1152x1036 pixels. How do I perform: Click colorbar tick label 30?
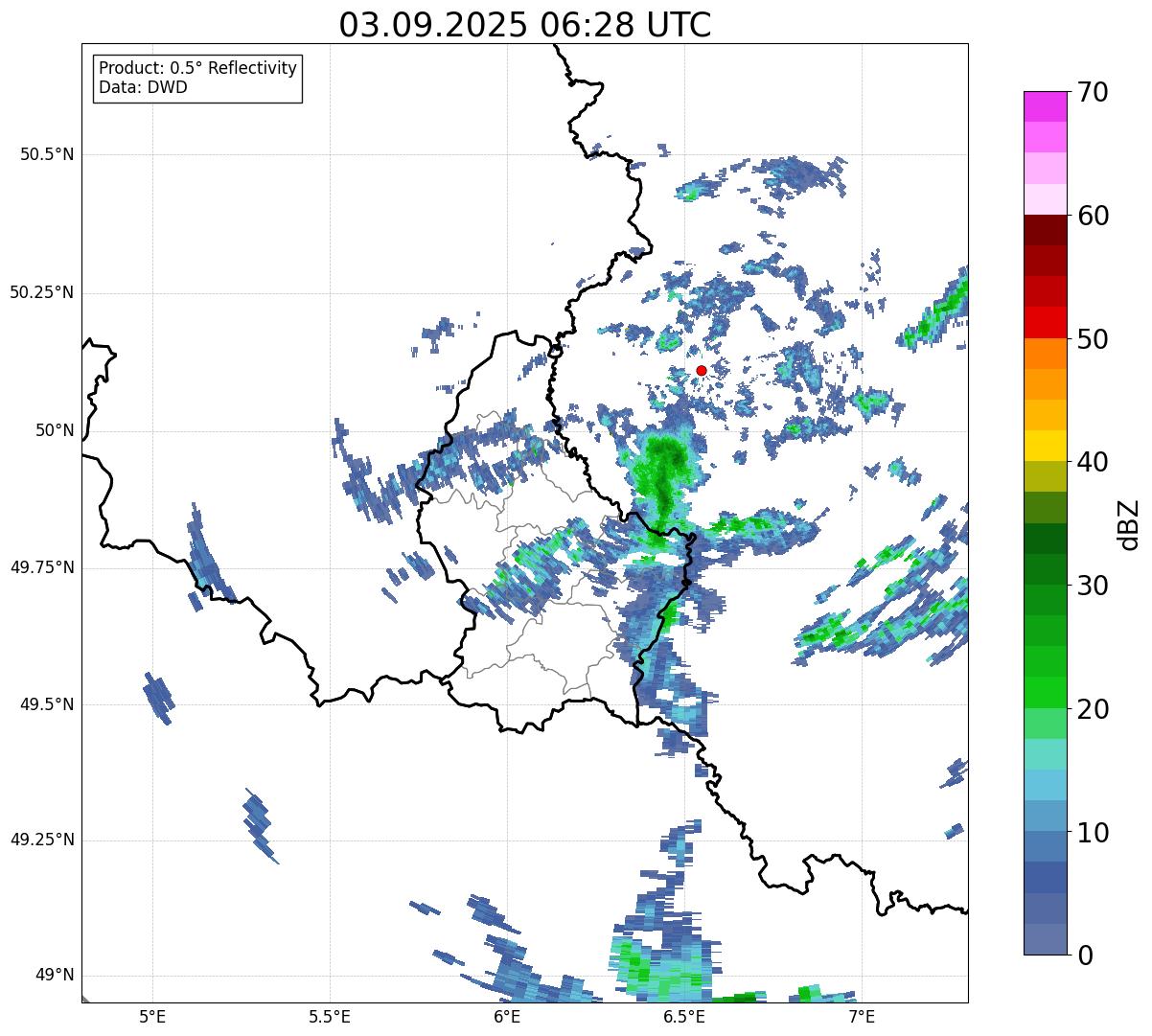(x=1093, y=586)
